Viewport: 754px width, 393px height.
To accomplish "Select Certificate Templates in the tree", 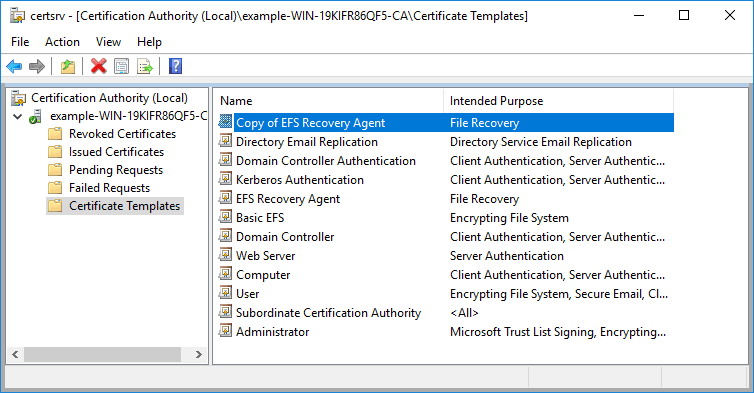I will coord(125,206).
